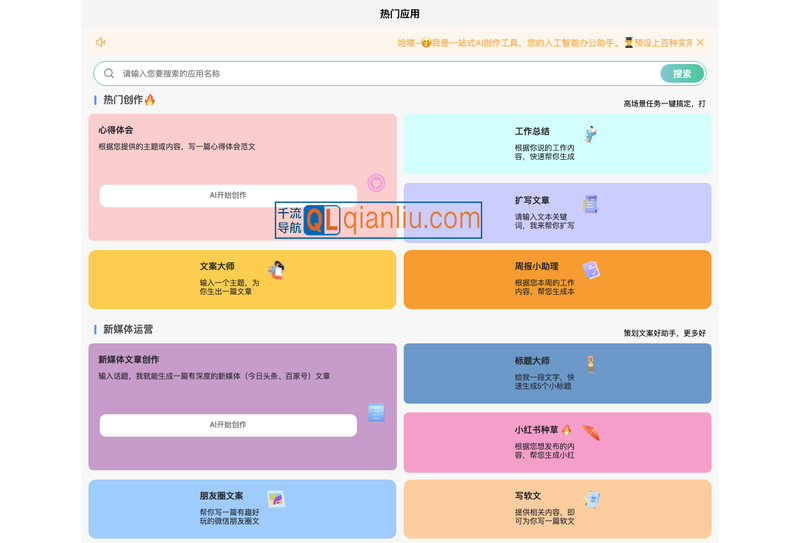Viewport: 800px width, 543px height.
Task: Click the 标题大师 icon
Action: pyautogui.click(x=591, y=364)
